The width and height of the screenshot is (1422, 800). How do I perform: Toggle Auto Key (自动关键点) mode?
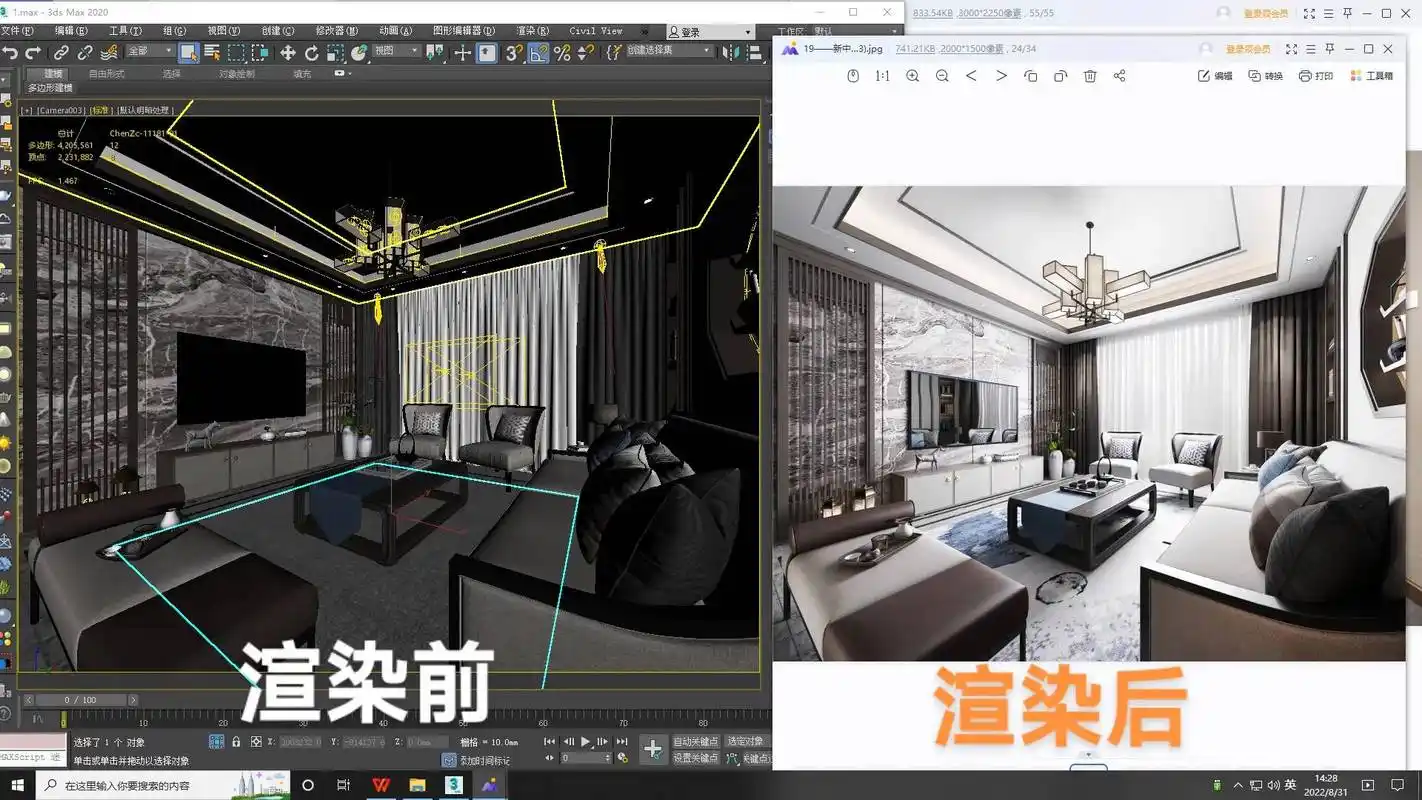[696, 741]
